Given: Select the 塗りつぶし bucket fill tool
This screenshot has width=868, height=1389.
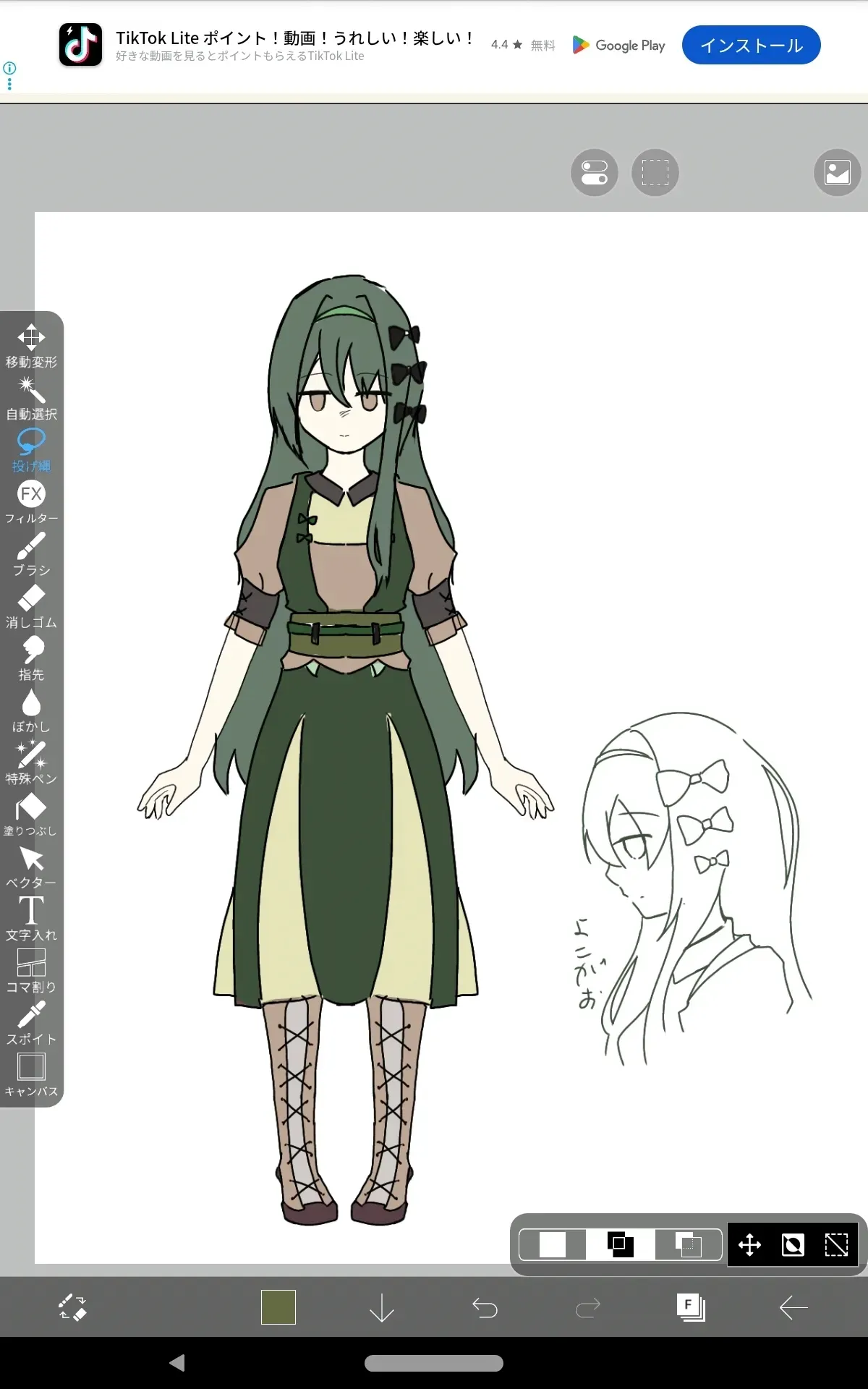Looking at the screenshot, I should [31, 815].
